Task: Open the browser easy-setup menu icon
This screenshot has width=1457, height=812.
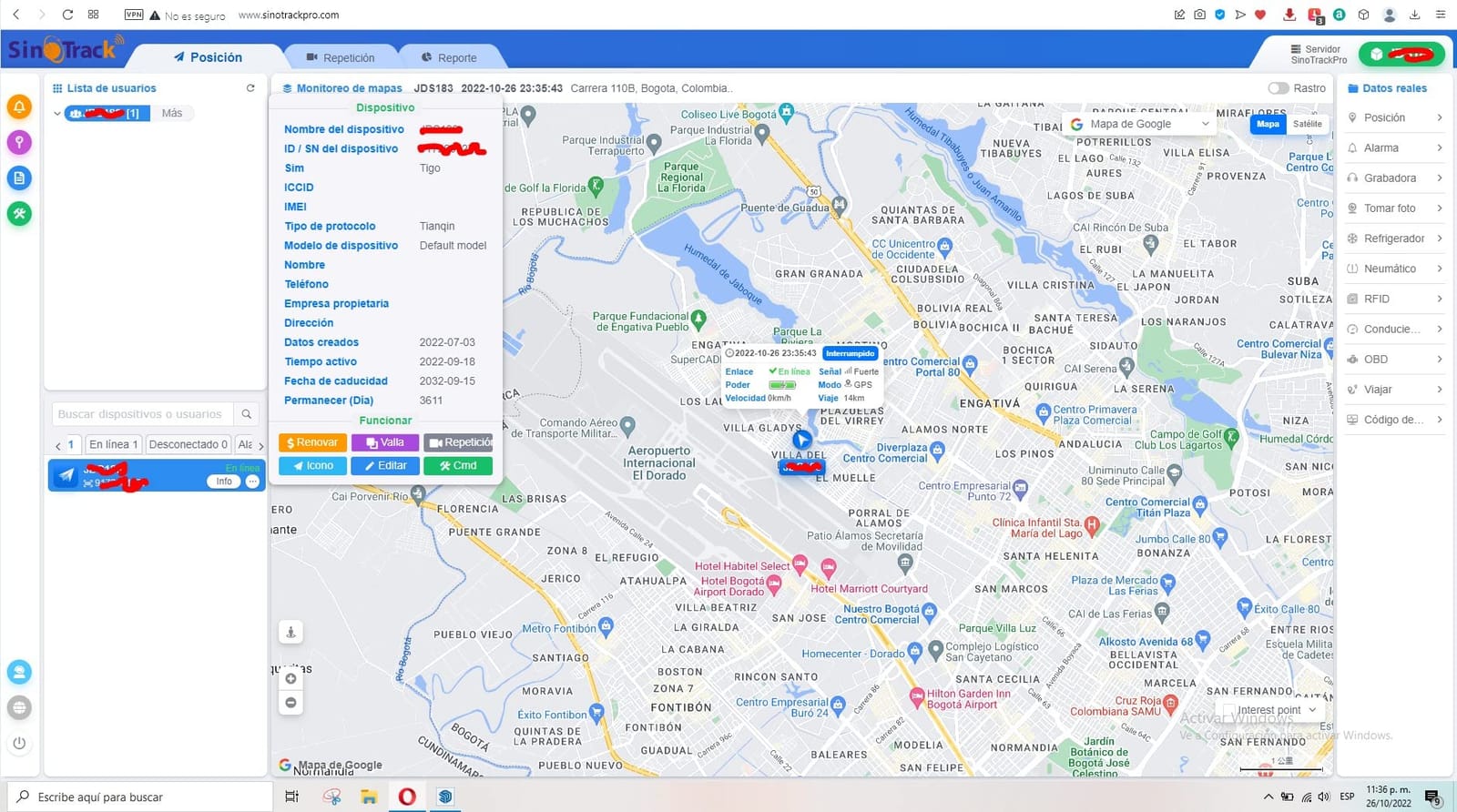Action: click(x=1441, y=15)
